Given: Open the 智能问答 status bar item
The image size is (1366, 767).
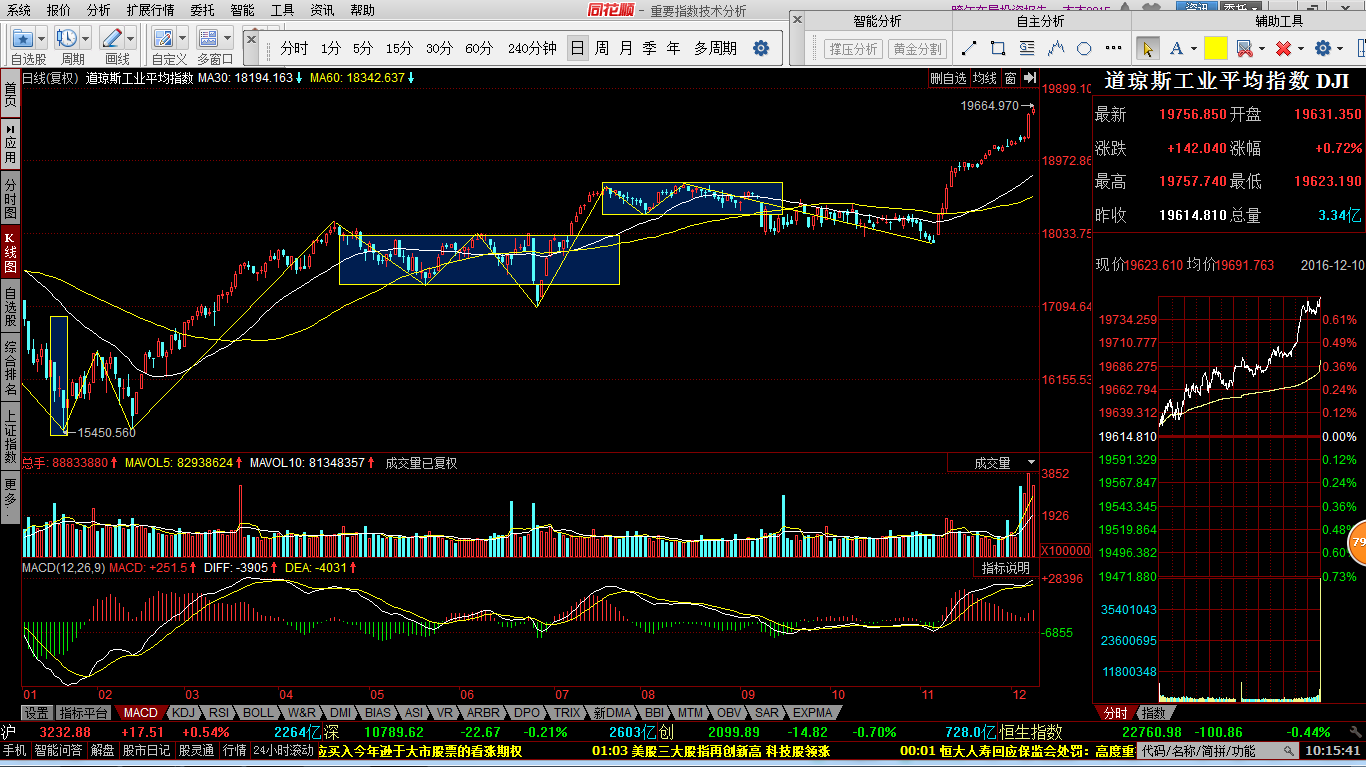Looking at the screenshot, I should [59, 750].
